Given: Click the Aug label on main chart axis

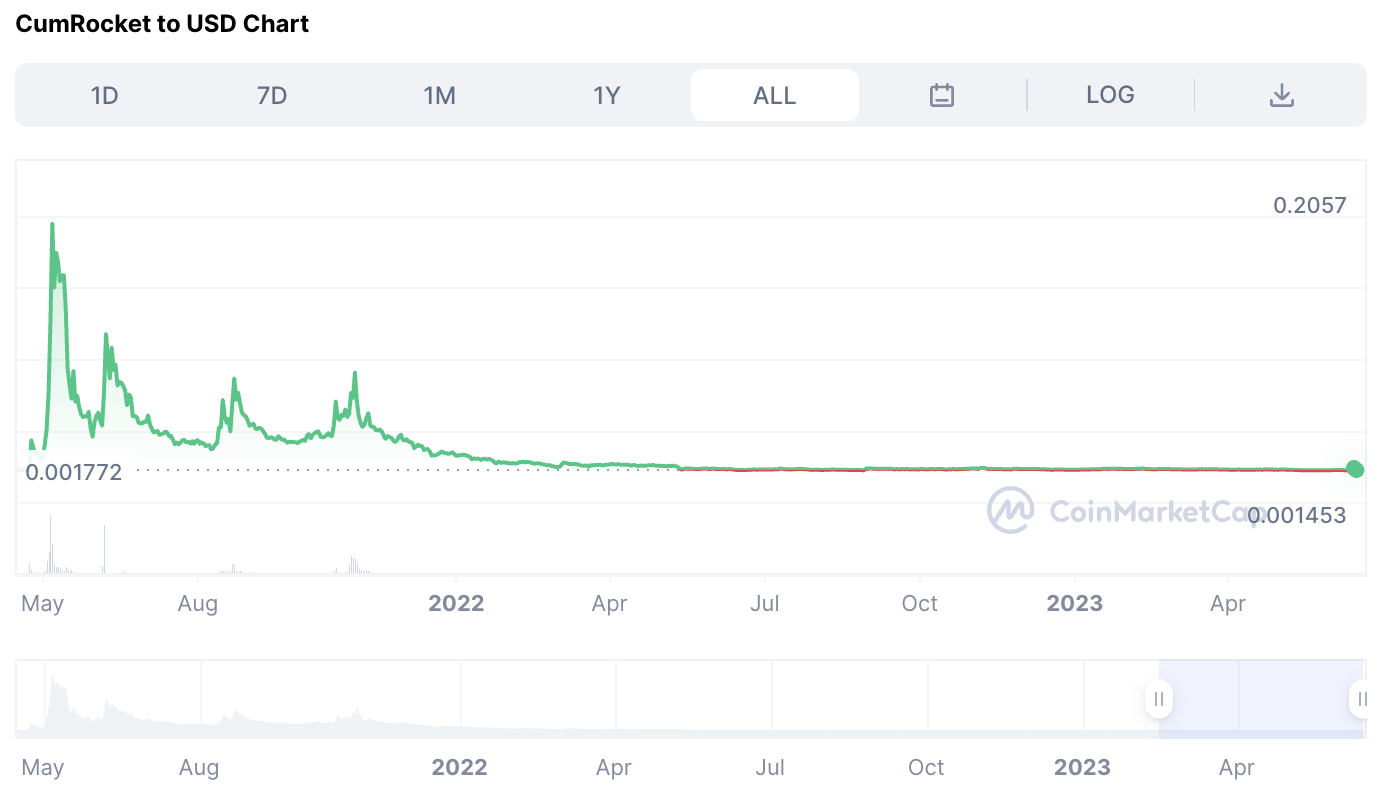Looking at the screenshot, I should point(198,604).
